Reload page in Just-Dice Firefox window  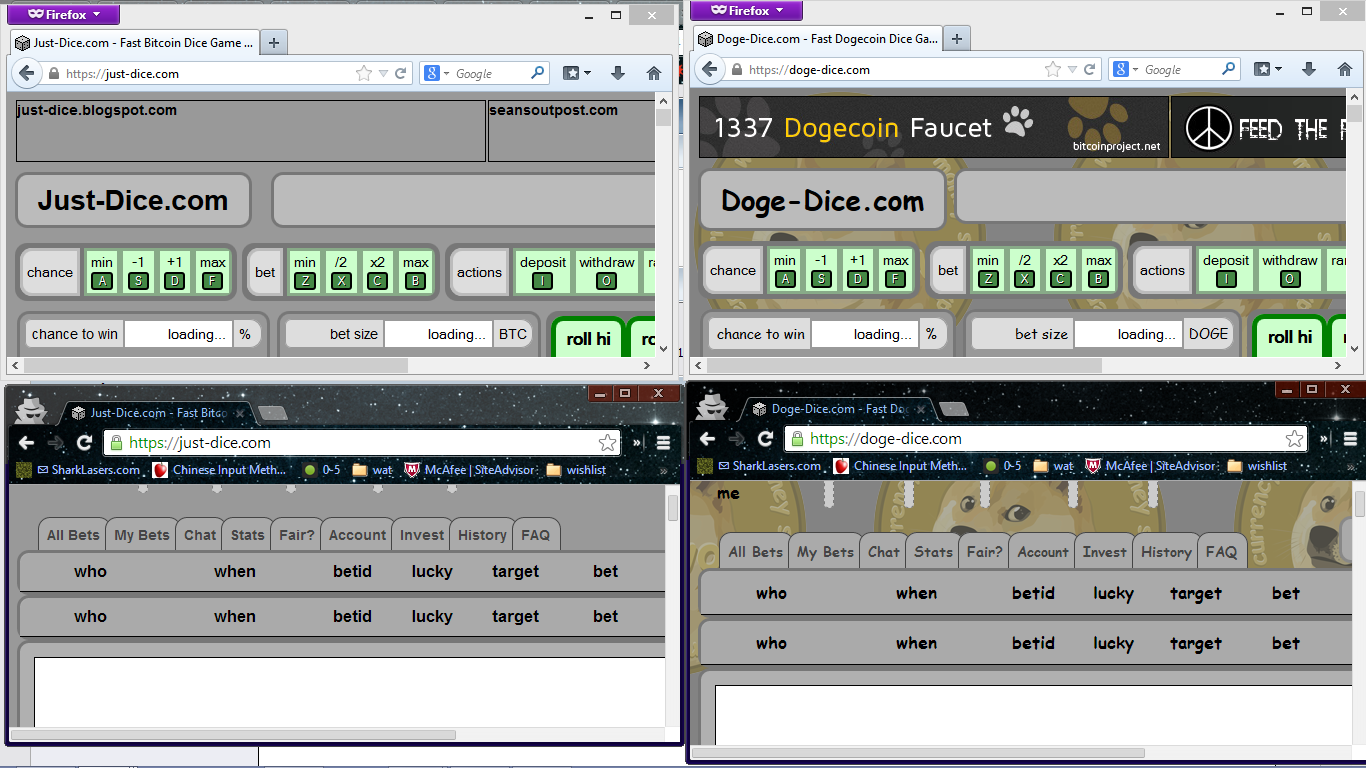(x=401, y=73)
